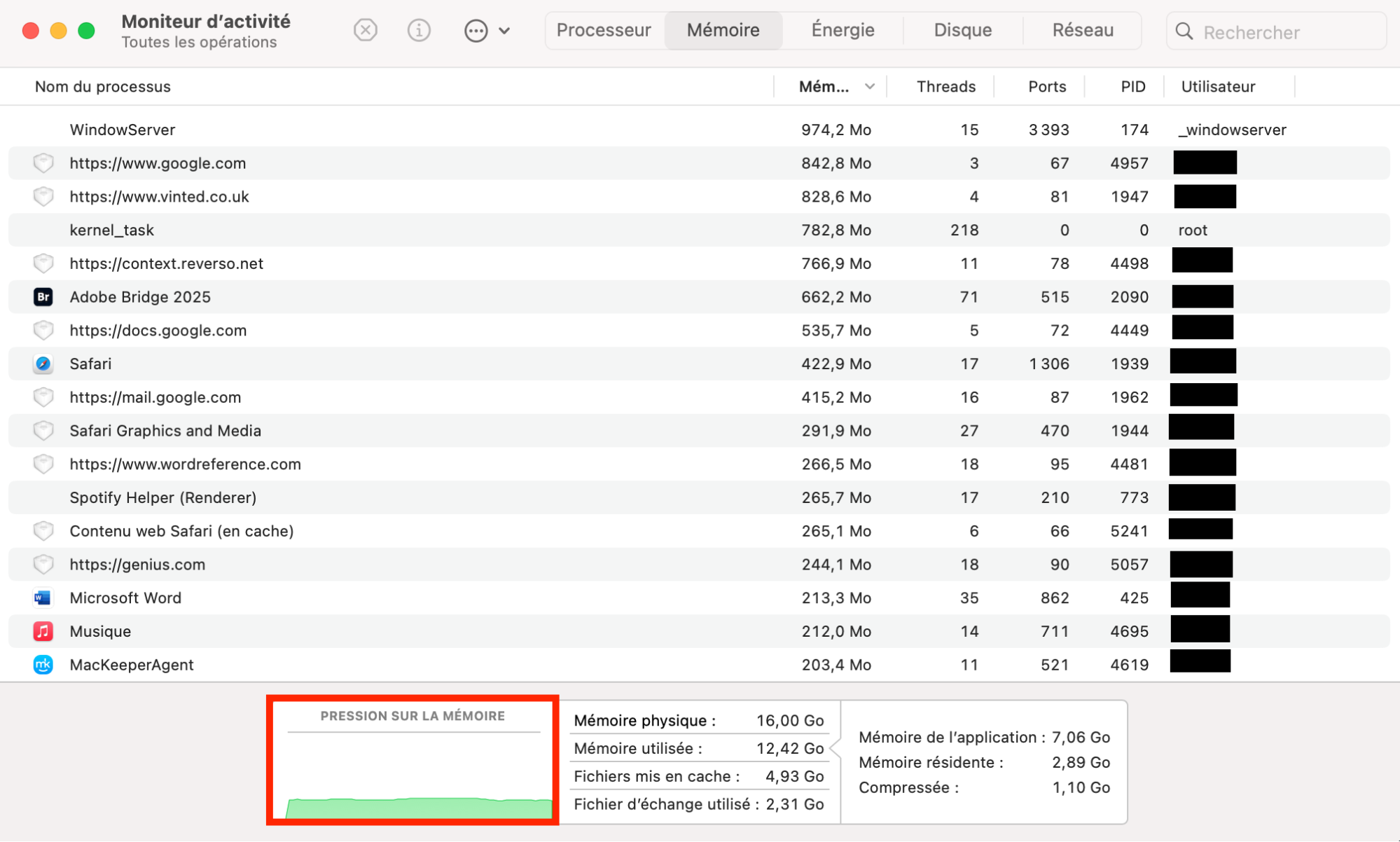Open dropdown chevron next to ellipsis button
1400x842 pixels.
point(504,30)
